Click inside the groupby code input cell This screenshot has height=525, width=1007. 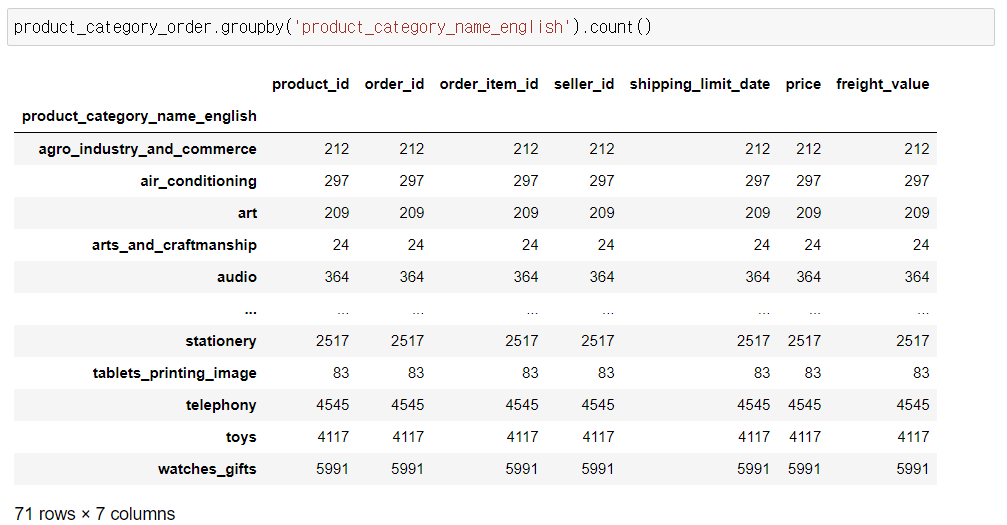(x=501, y=27)
